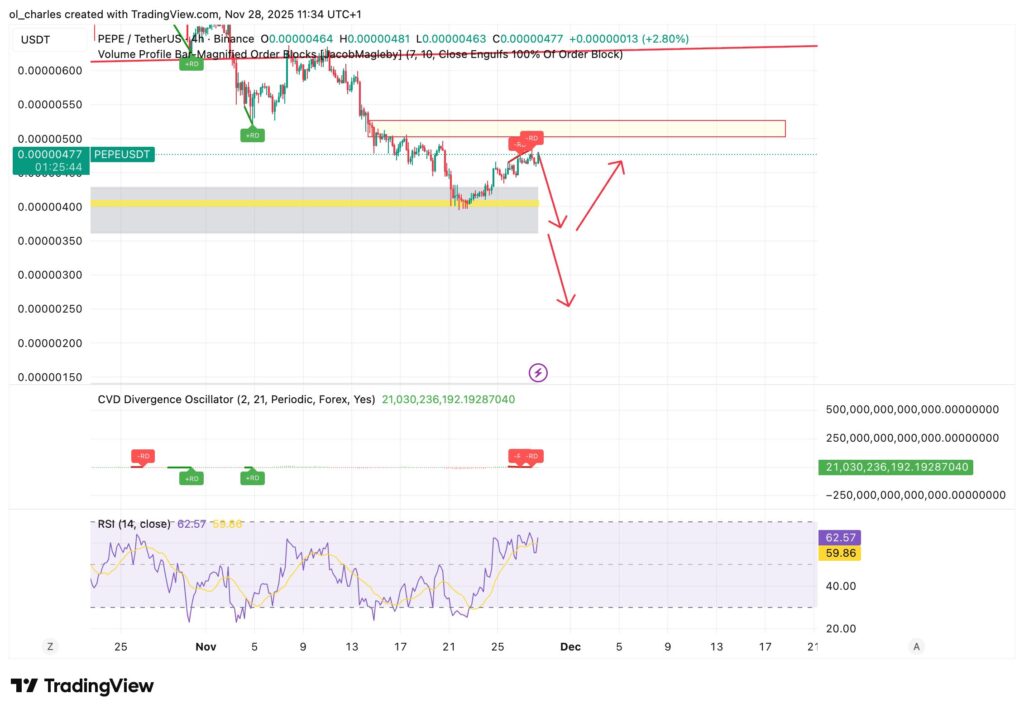Click the A icon right of the time axis
The width and height of the screenshot is (1024, 713).
click(x=916, y=647)
